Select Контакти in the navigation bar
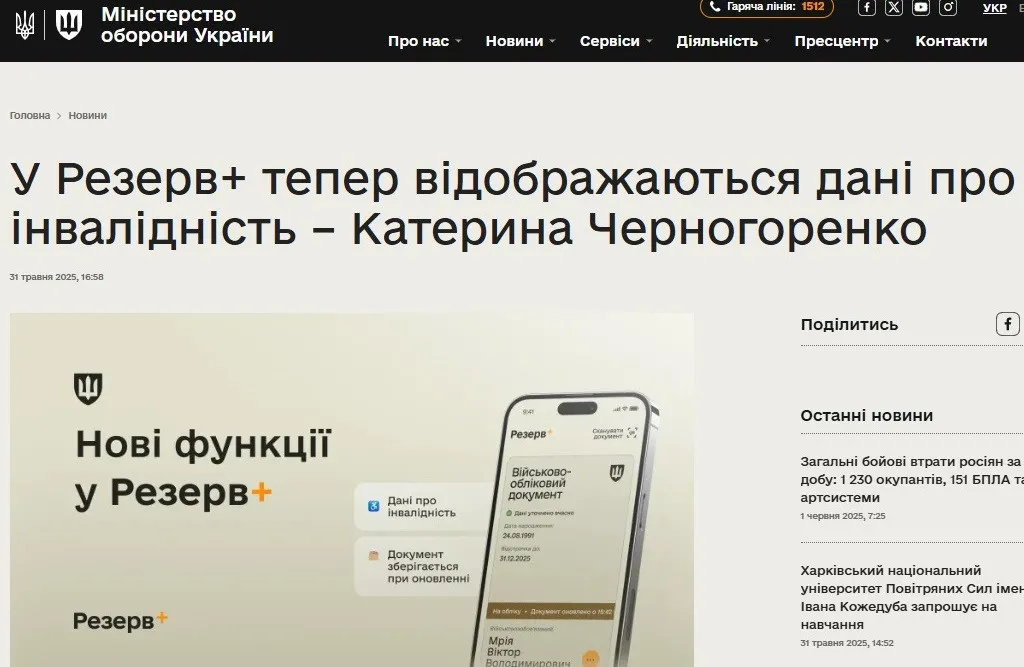This screenshot has width=1024, height=667. tap(950, 41)
